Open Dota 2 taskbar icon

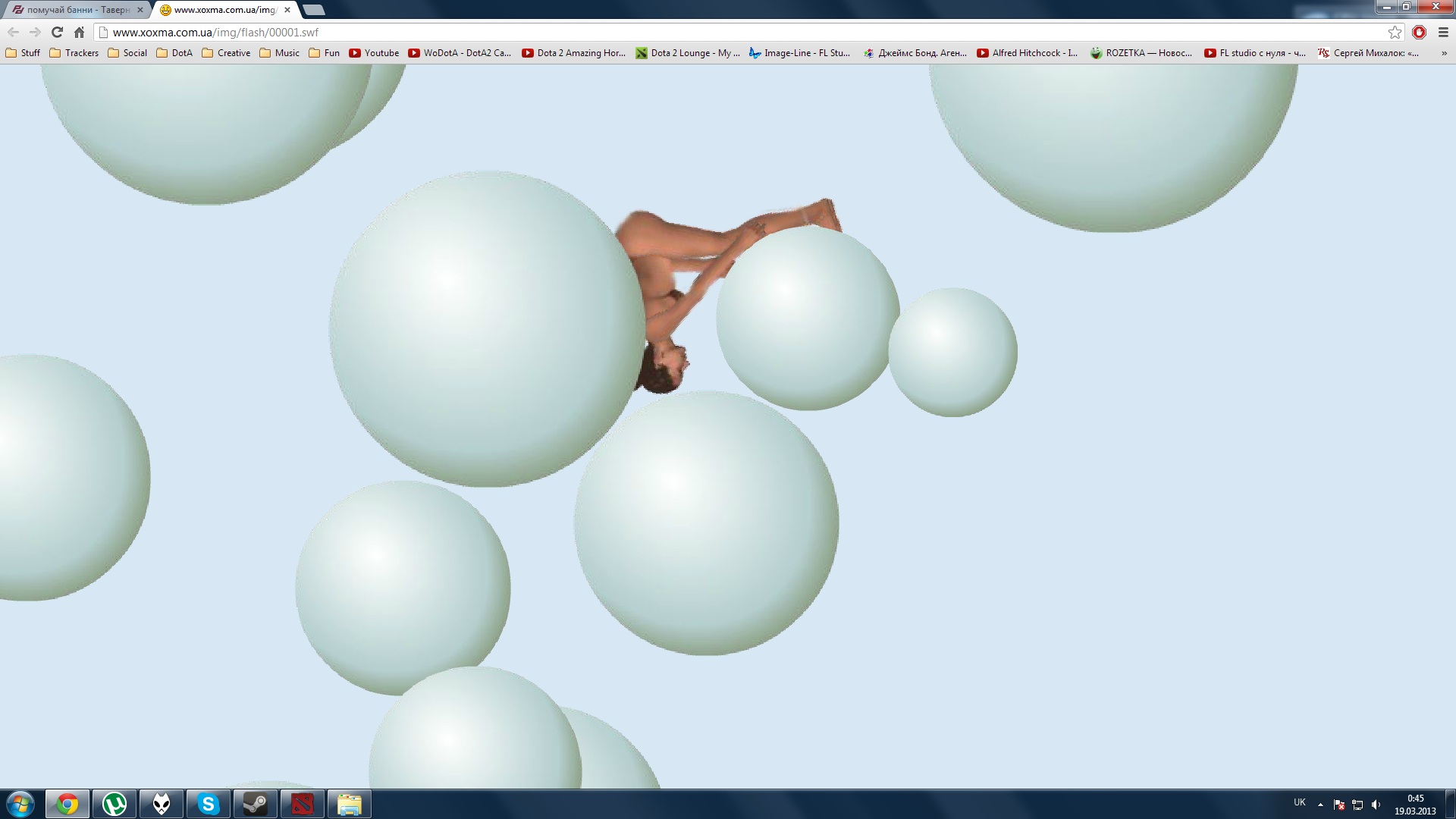(x=302, y=804)
